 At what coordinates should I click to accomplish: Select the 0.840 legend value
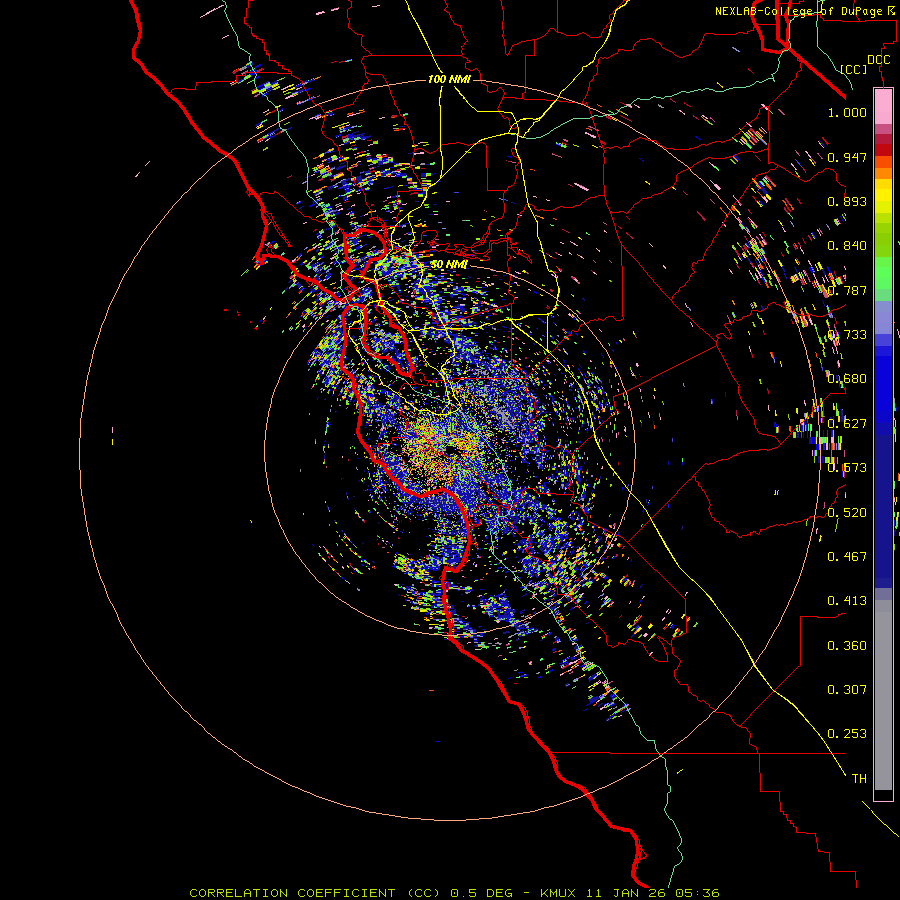(847, 246)
